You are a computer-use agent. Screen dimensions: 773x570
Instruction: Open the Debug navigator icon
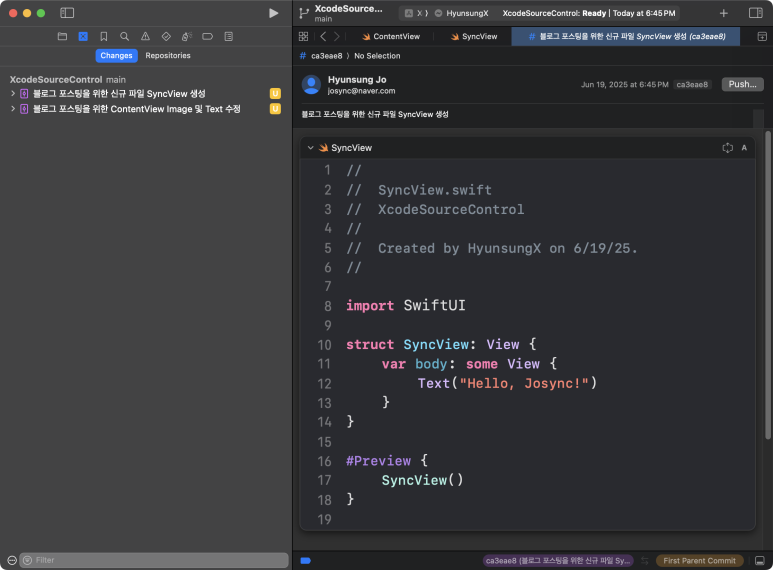point(187,36)
